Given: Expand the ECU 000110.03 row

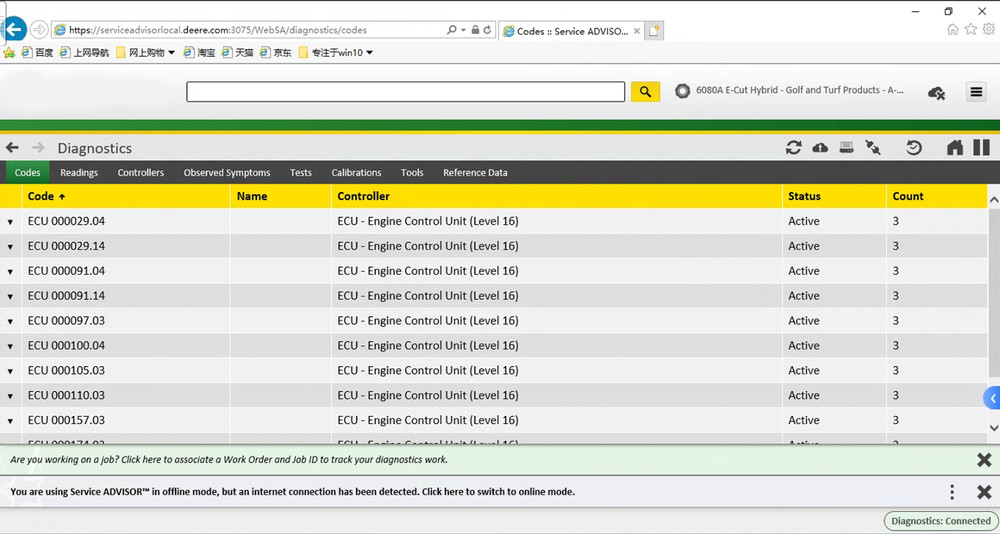Looking at the screenshot, I should point(11,397).
